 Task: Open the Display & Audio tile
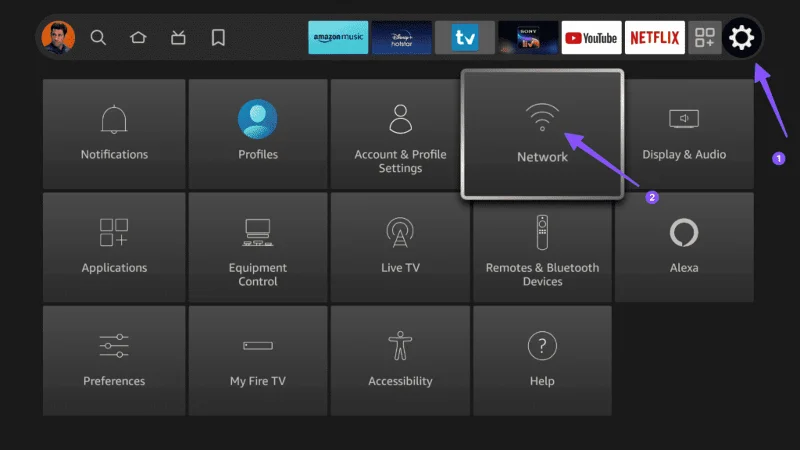(x=684, y=134)
